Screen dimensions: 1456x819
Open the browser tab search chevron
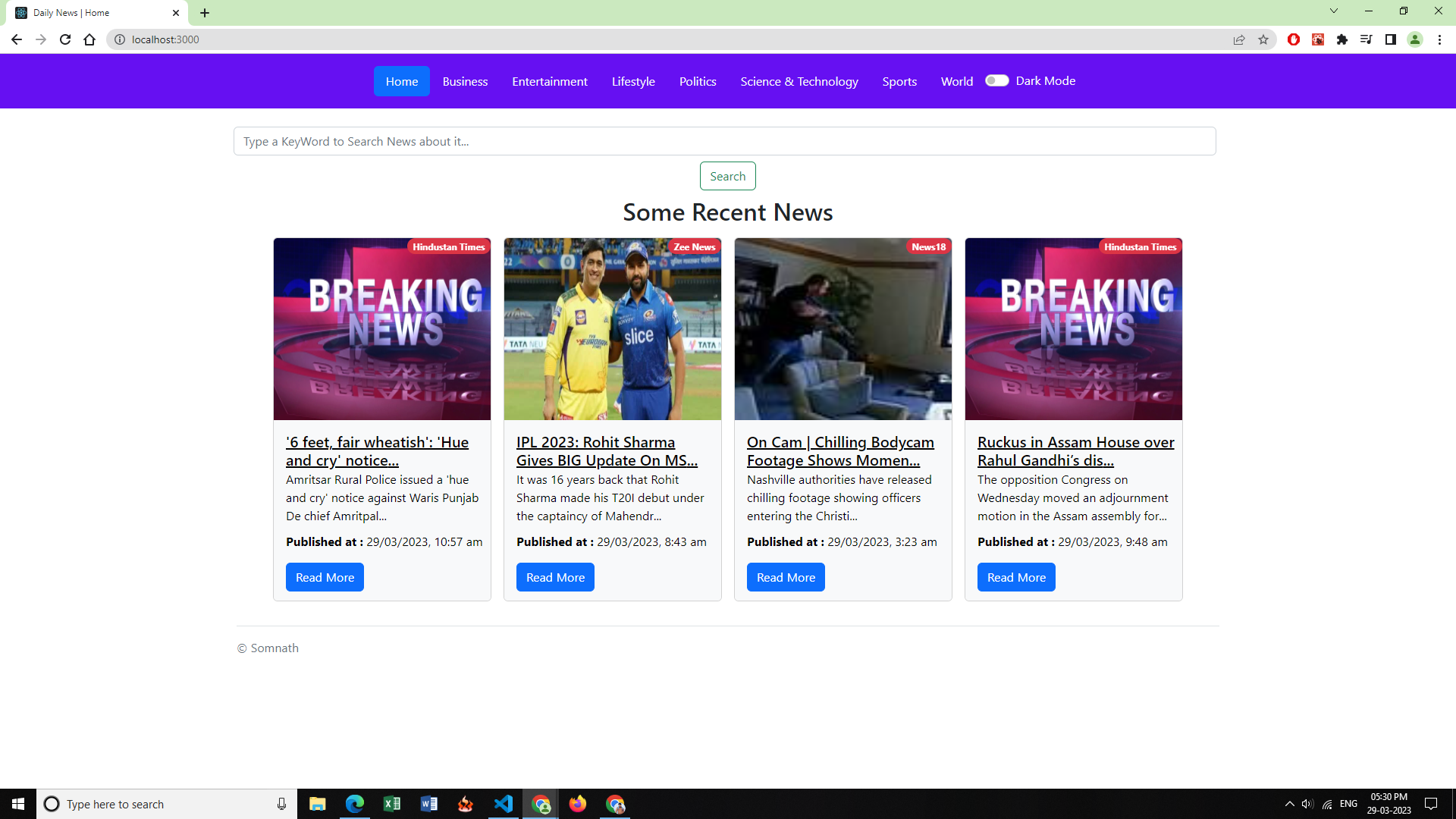[x=1333, y=11]
